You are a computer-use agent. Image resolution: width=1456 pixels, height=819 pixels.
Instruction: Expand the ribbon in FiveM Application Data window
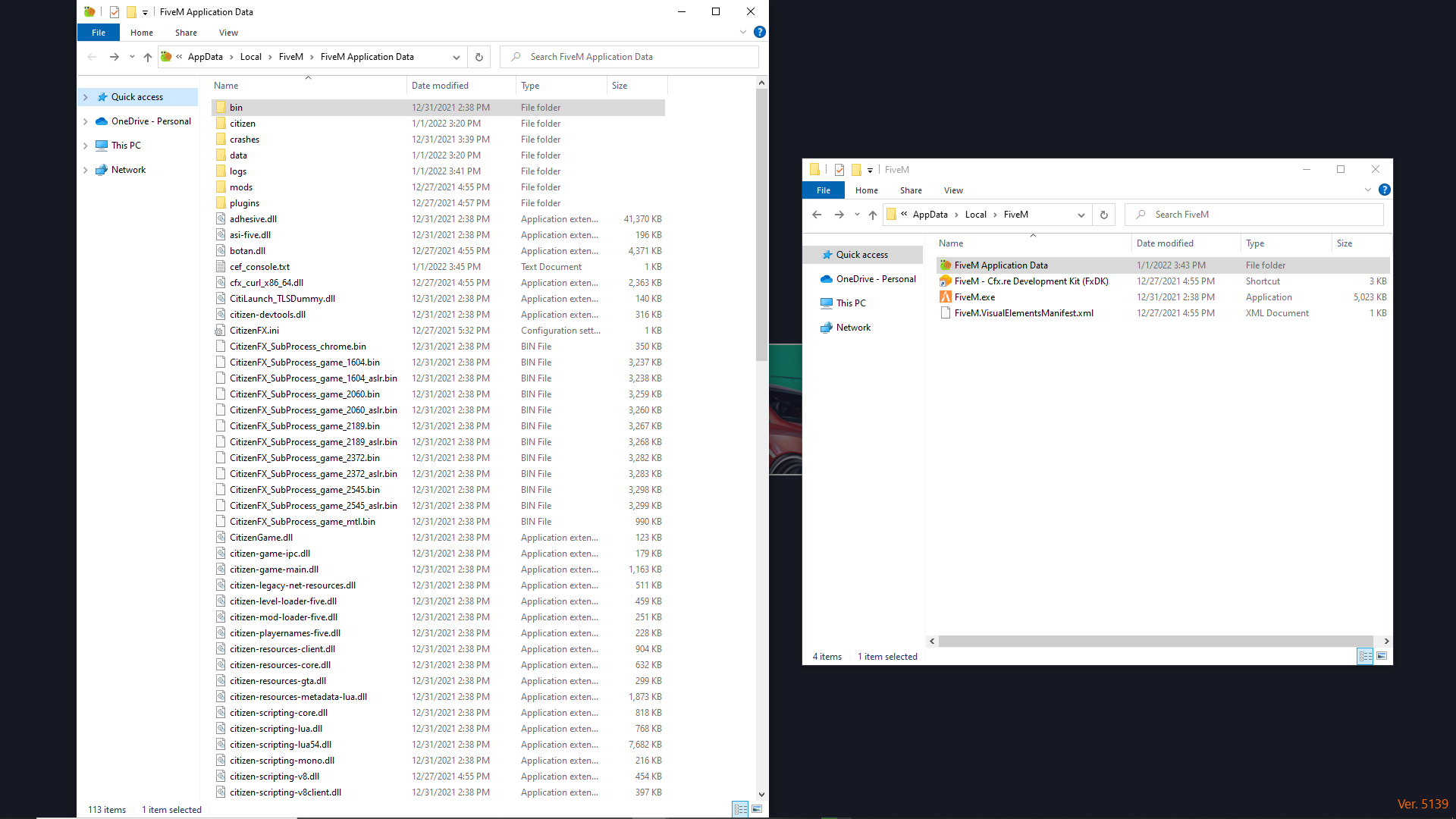coord(742,32)
